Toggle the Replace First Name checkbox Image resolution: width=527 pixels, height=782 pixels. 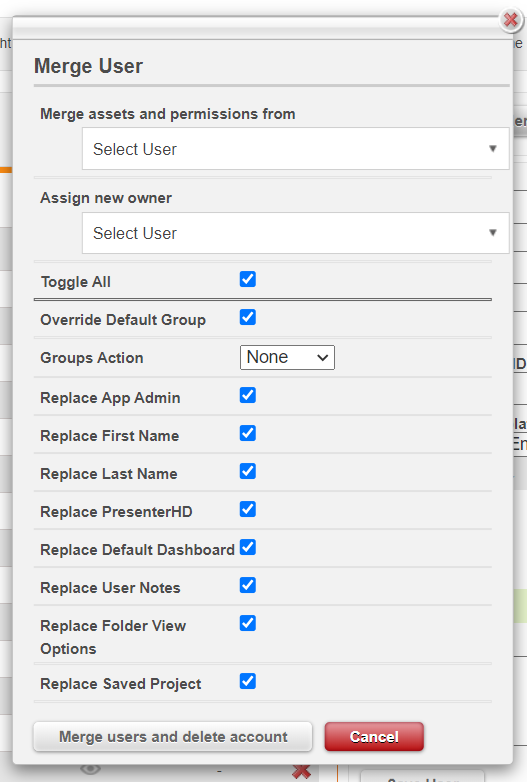pos(248,433)
